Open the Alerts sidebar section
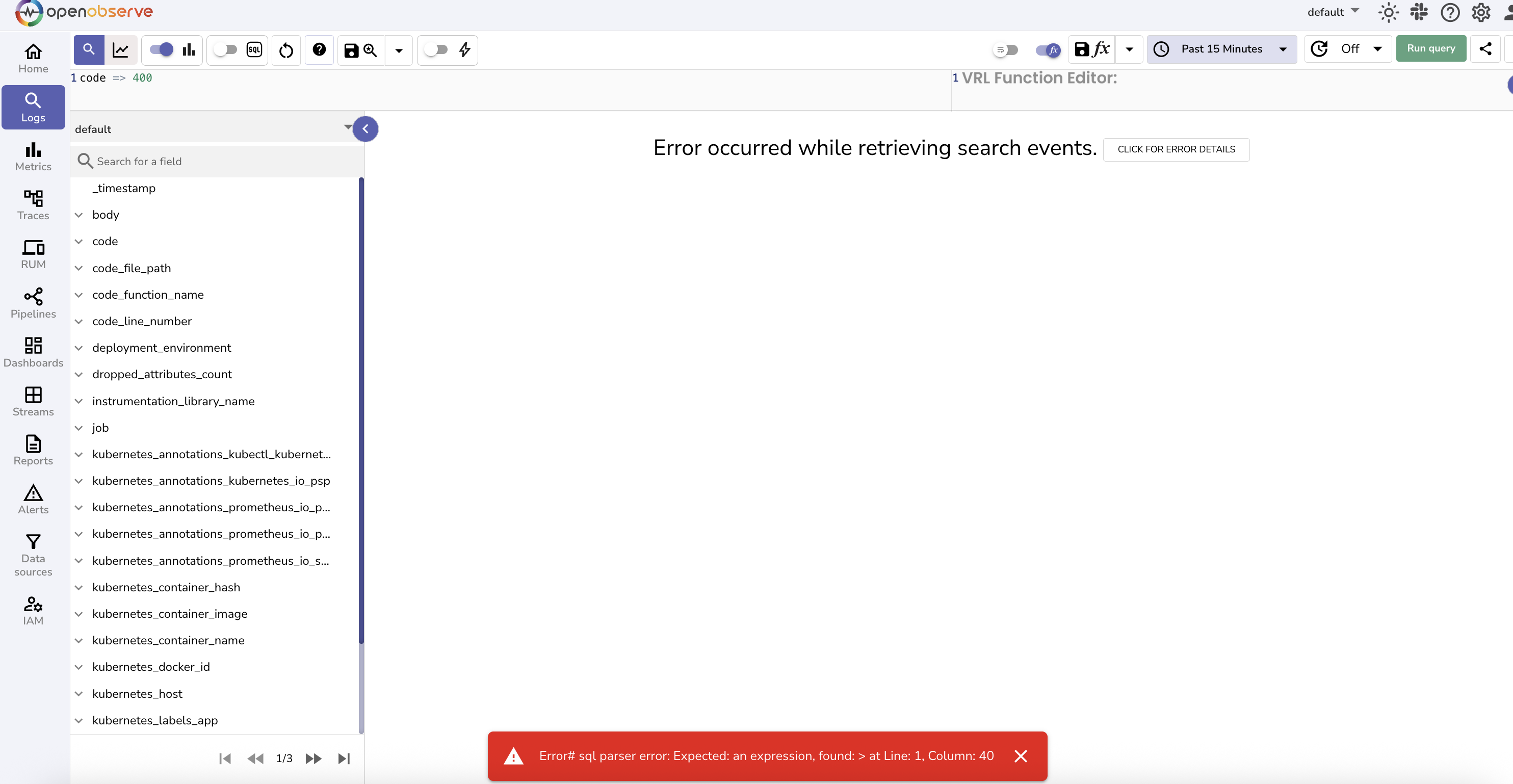 [x=34, y=499]
